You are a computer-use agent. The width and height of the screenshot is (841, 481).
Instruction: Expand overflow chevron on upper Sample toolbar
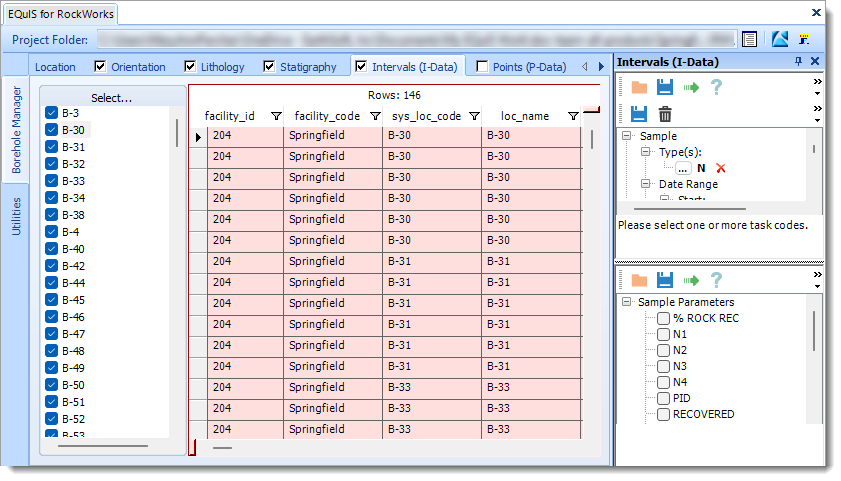pos(817,82)
